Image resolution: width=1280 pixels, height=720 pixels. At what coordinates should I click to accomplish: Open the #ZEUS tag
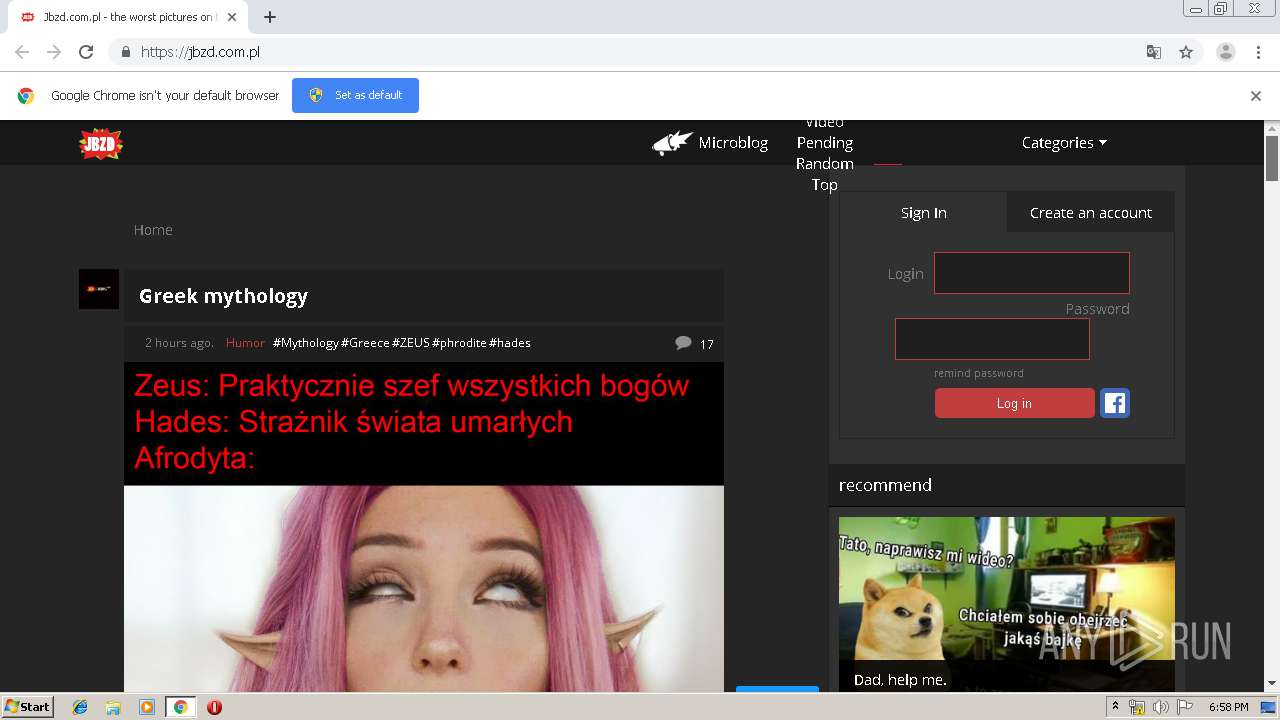(x=411, y=342)
